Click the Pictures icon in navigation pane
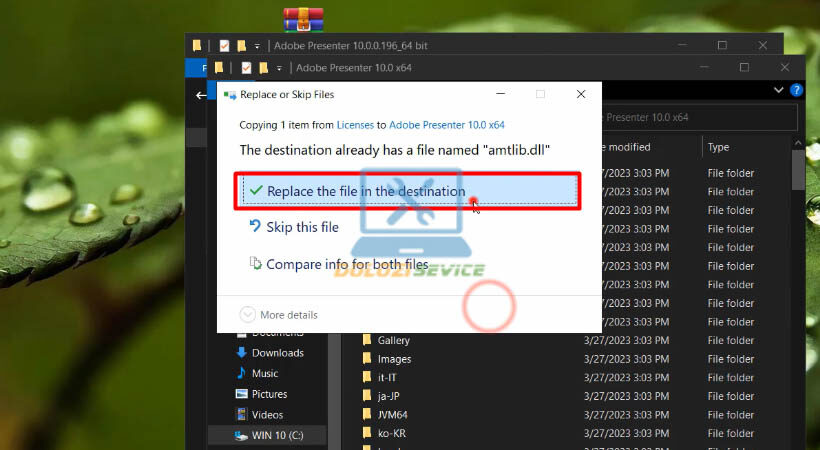Screen dimensions: 820x450 pyautogui.click(x=242, y=393)
